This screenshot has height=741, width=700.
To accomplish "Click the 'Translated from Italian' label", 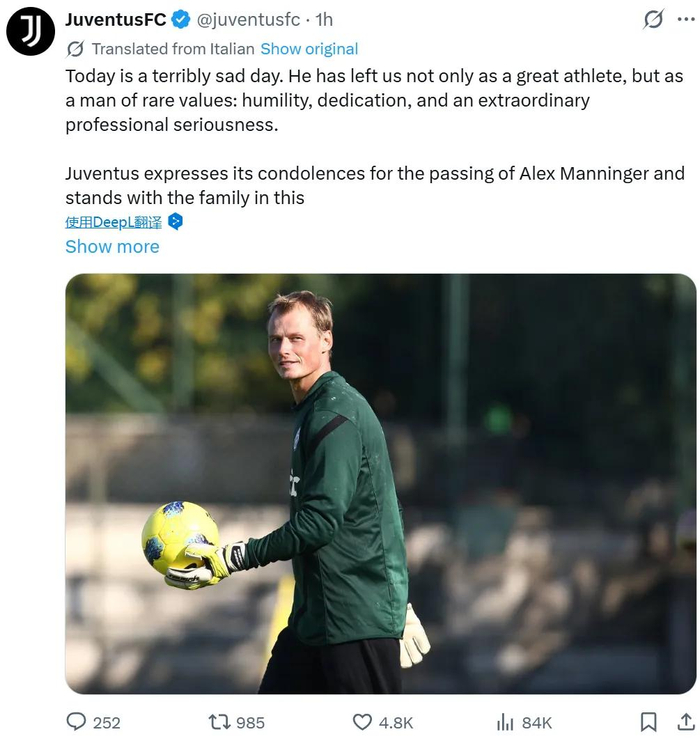I will pyautogui.click(x=172, y=49).
